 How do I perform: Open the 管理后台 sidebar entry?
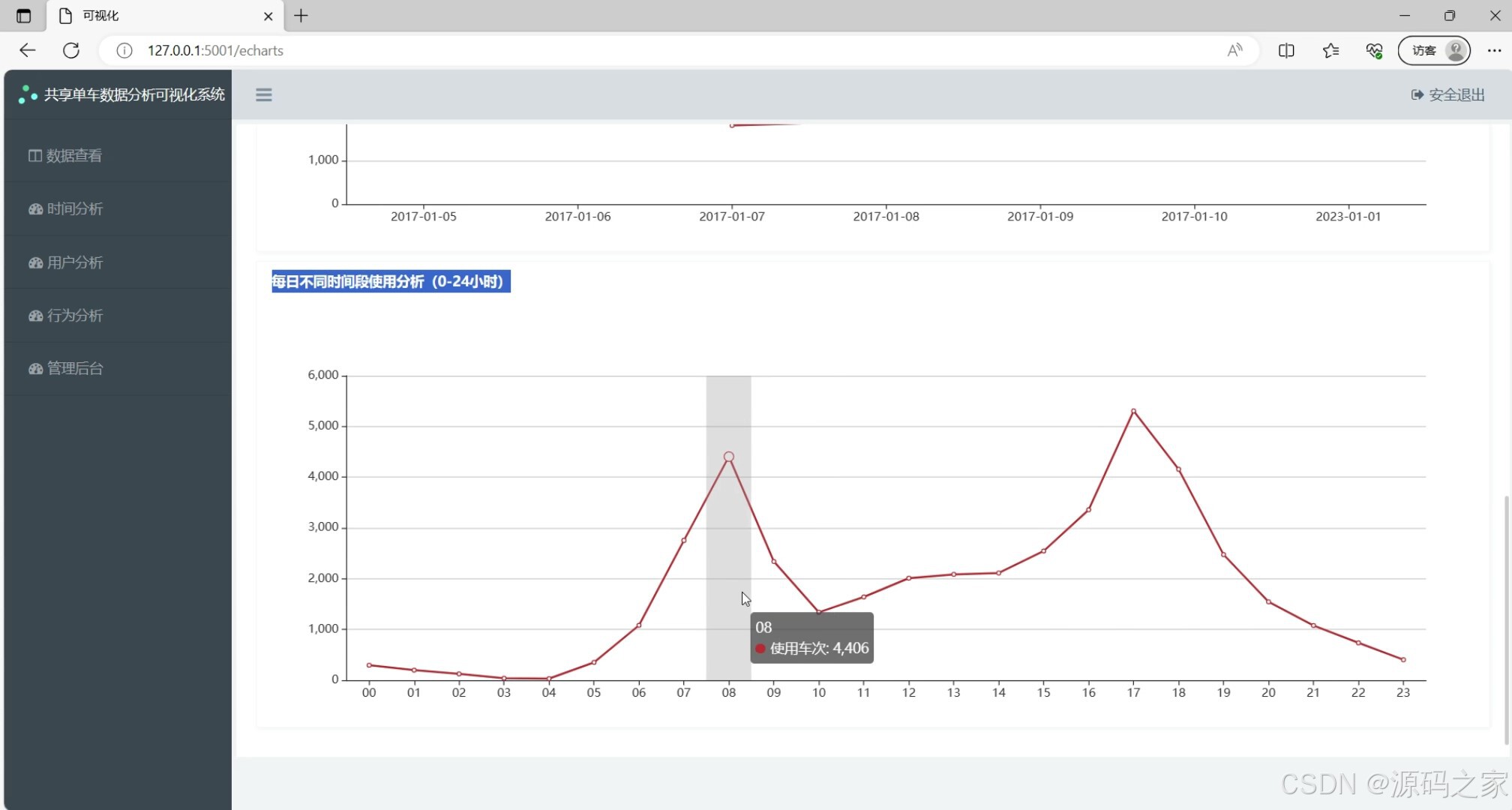coord(74,368)
